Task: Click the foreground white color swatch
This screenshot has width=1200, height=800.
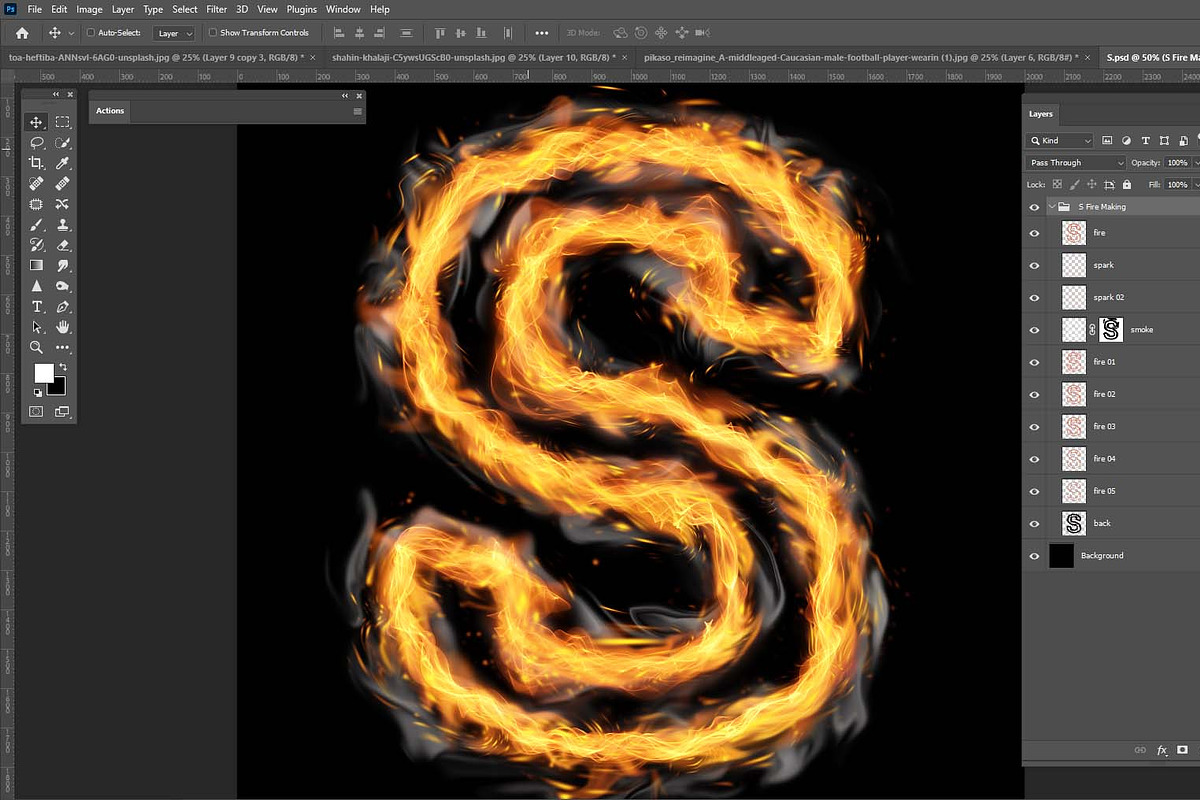Action: (x=43, y=373)
